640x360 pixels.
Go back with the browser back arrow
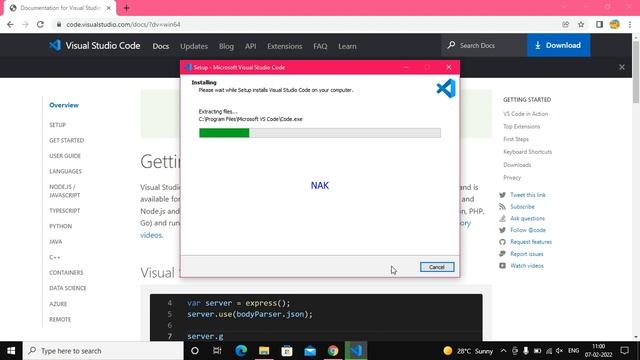pyautogui.click(x=10, y=24)
